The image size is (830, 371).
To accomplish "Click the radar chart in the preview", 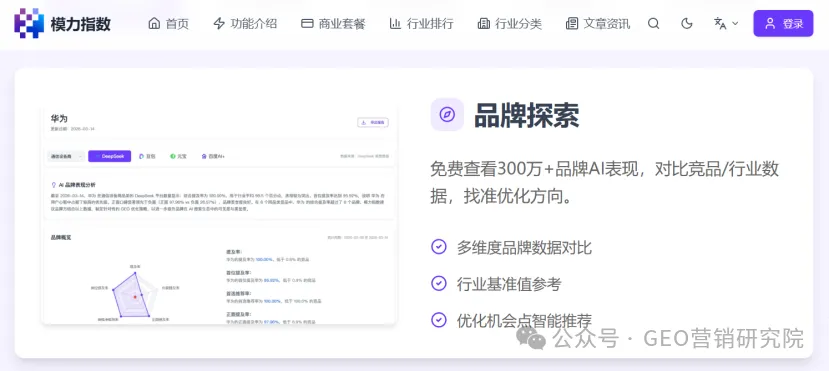I will click(x=135, y=294).
